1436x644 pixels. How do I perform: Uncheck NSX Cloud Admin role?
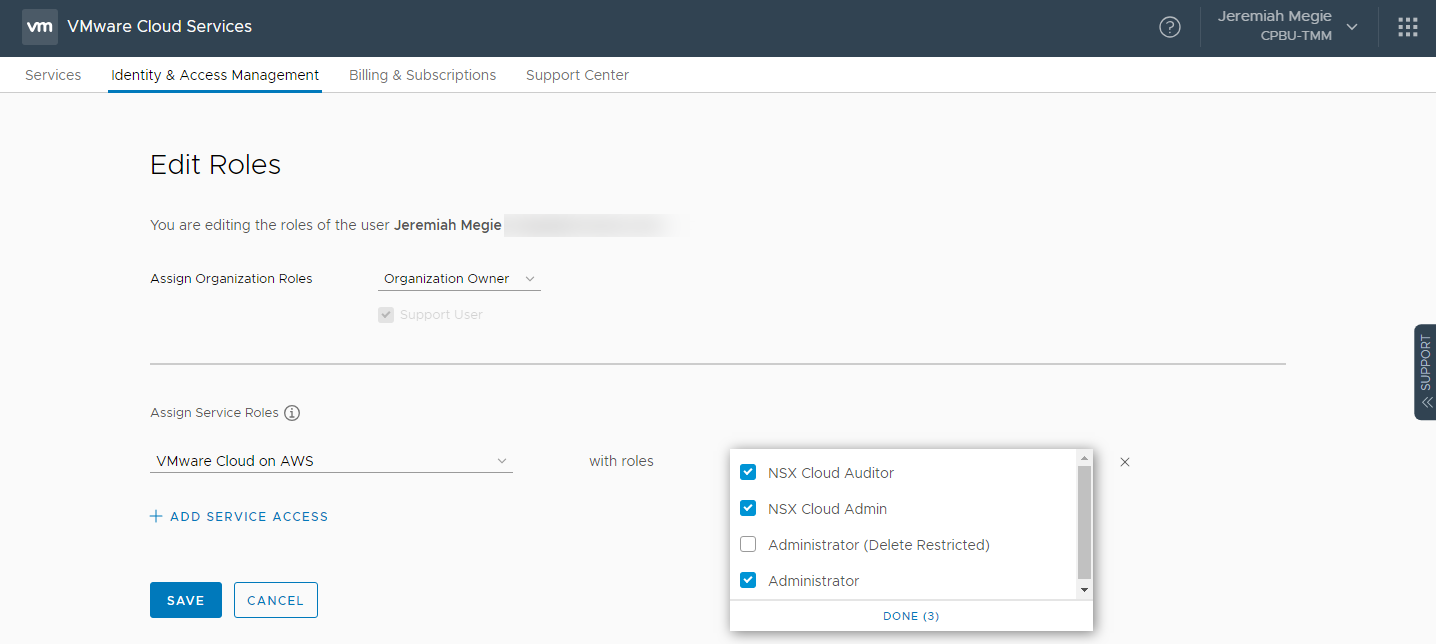(x=748, y=508)
